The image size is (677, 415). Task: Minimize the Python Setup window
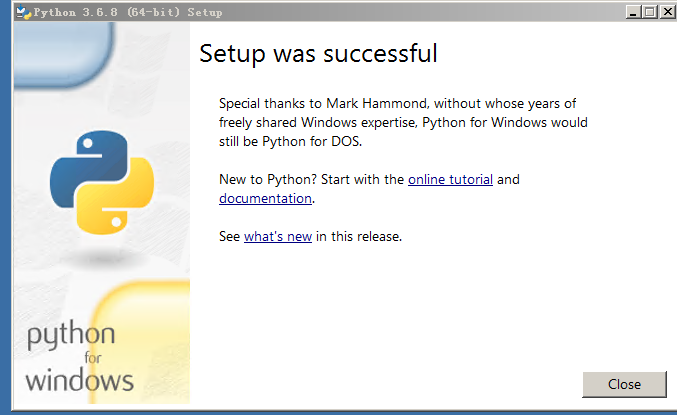click(x=633, y=12)
